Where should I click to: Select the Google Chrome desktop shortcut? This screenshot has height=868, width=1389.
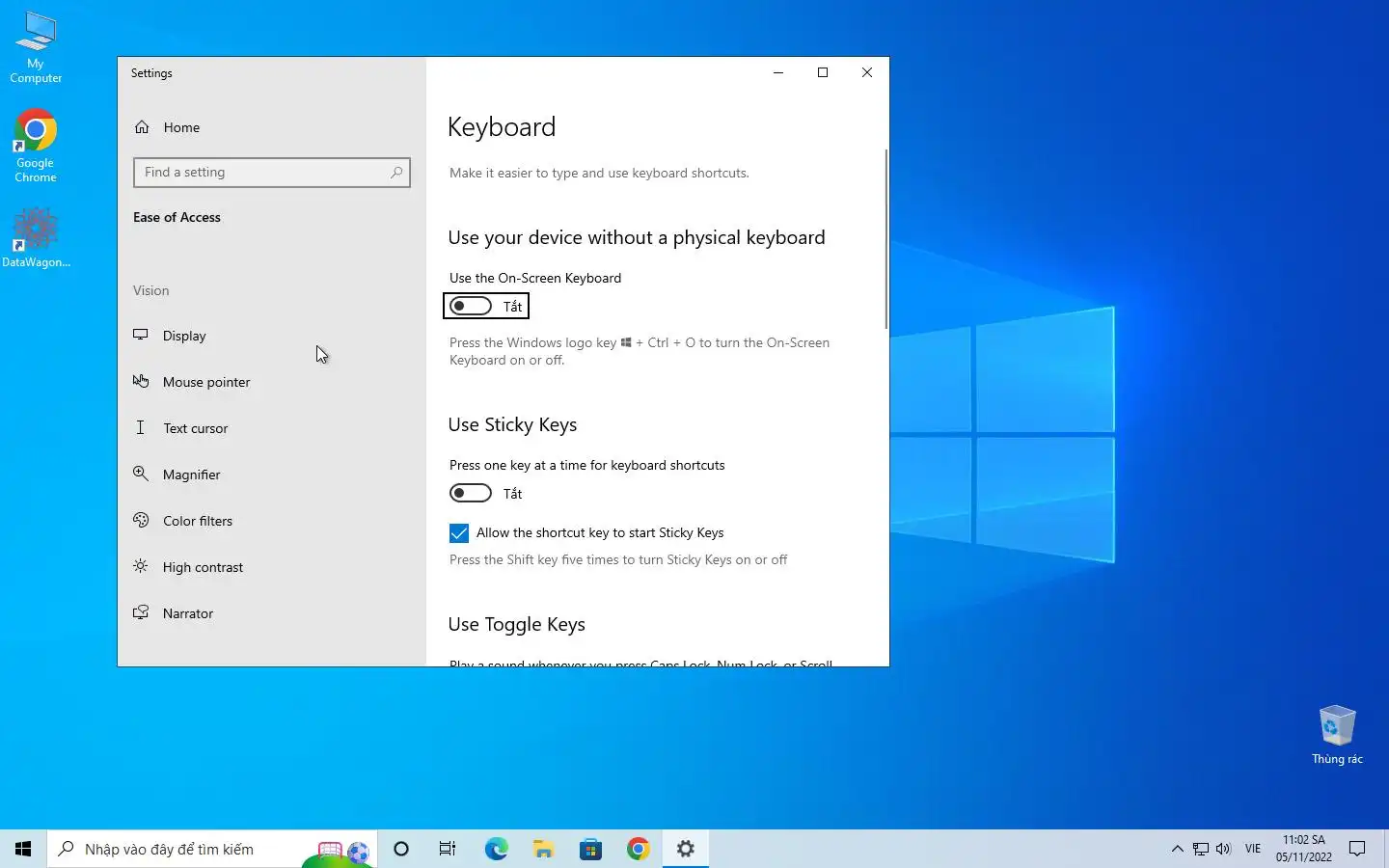[36, 146]
